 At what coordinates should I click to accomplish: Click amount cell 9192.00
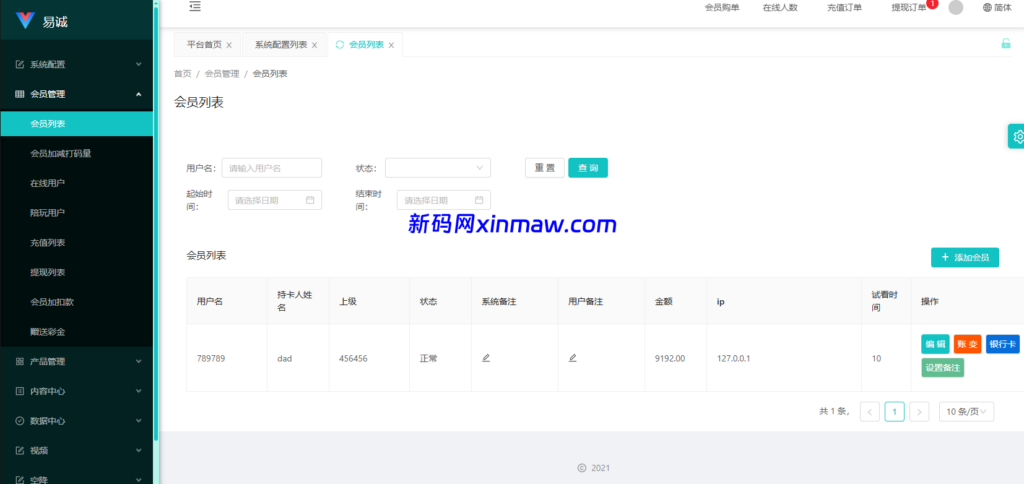(670, 358)
